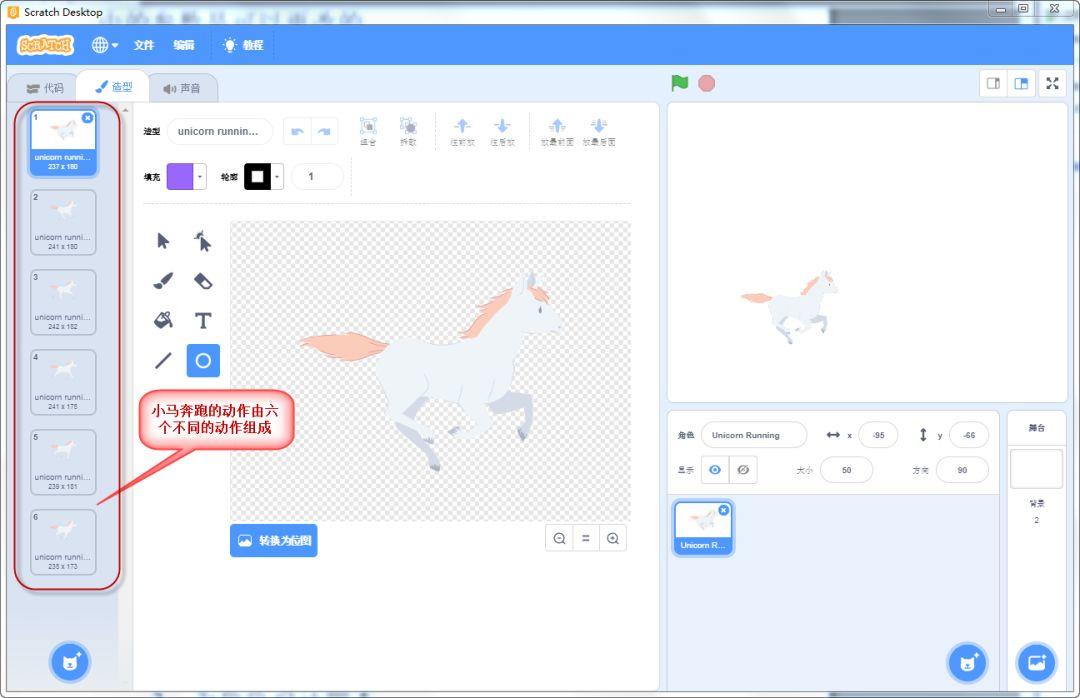This screenshot has height=698, width=1080.
Task: Delete costume 1 with the x button
Action: pos(87,118)
